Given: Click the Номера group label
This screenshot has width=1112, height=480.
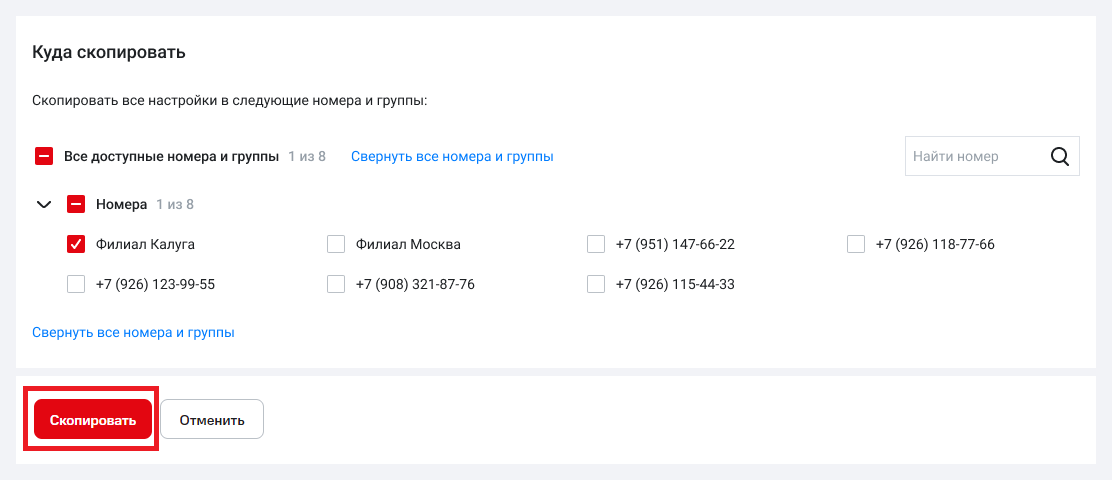Looking at the screenshot, I should pyautogui.click(x=121, y=204).
